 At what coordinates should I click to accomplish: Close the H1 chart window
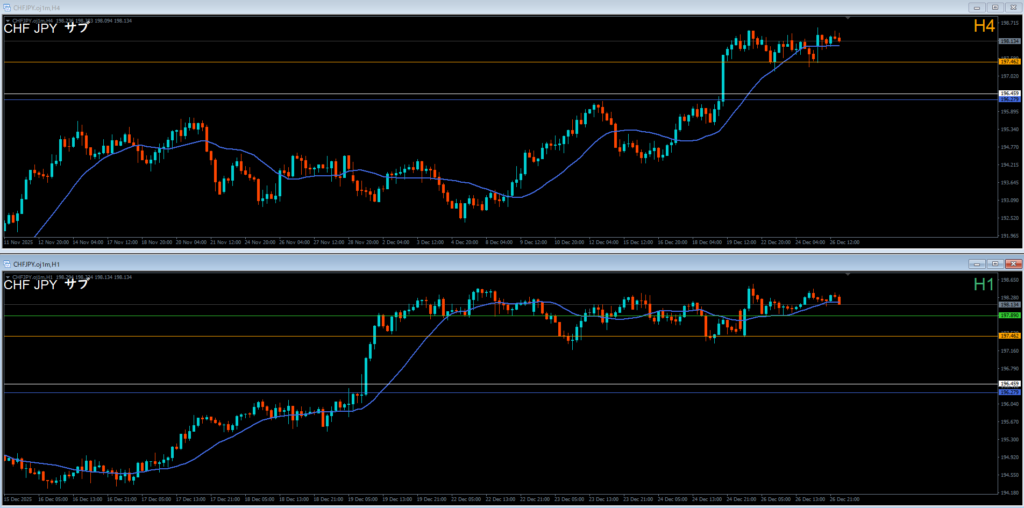pos(1012,264)
